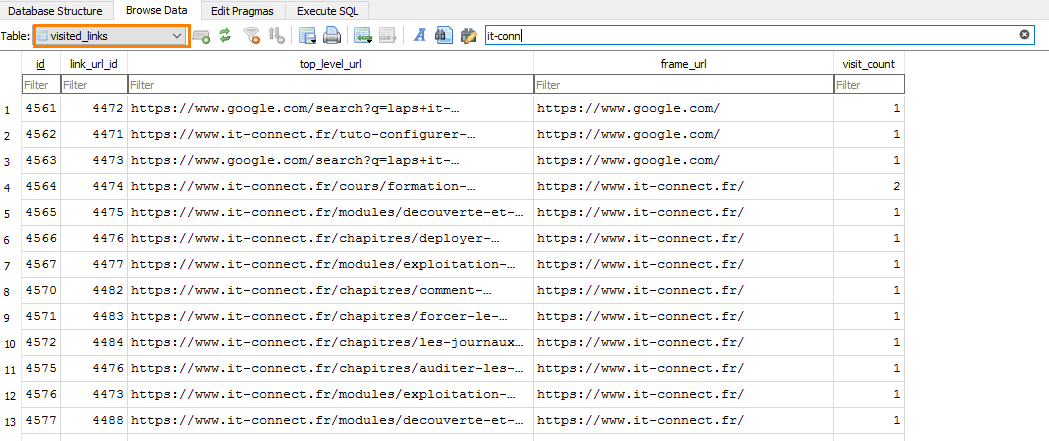
Task: Select the chapitres/deployer top_level_url cell
Action: point(330,238)
